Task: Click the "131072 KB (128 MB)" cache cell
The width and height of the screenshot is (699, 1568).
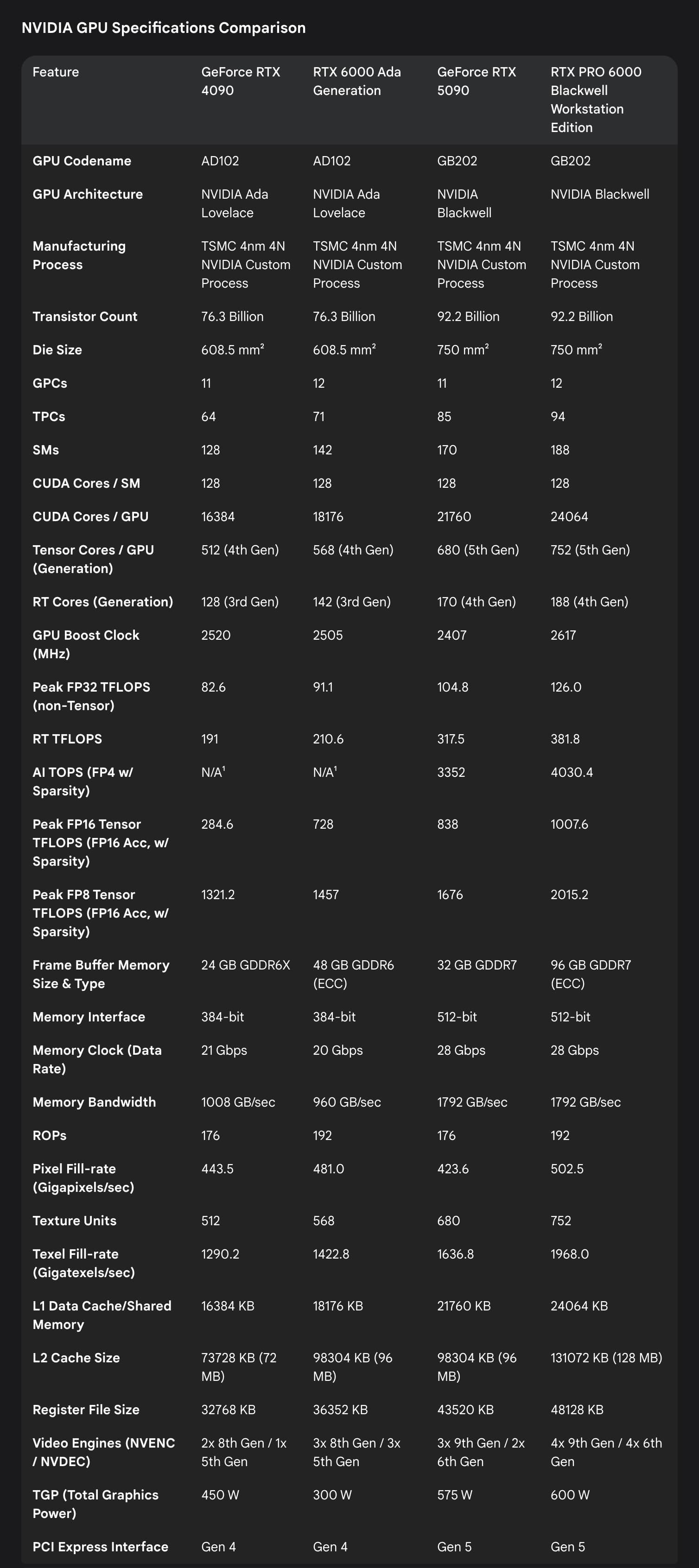Action: point(606,1358)
